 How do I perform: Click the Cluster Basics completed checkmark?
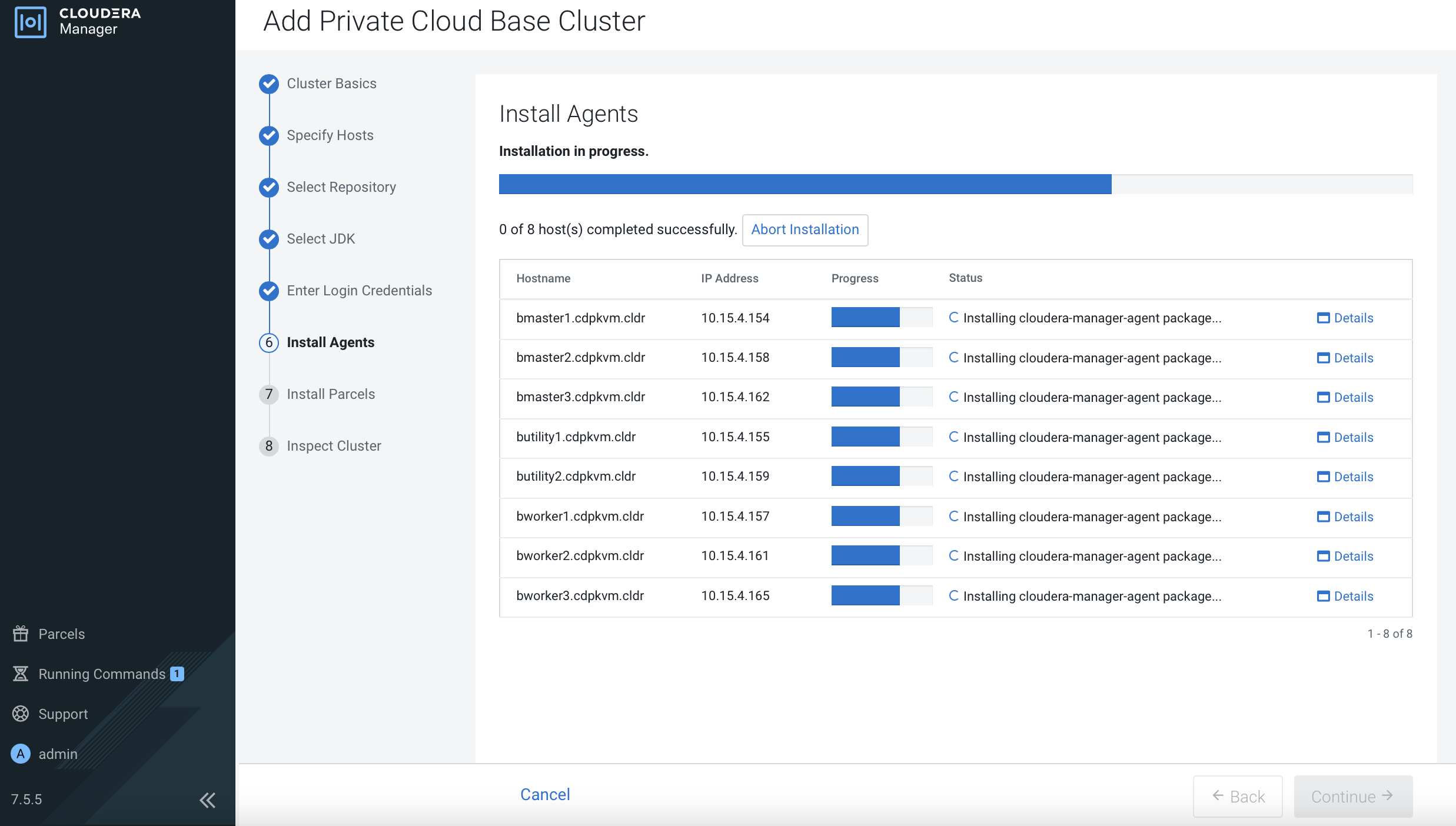(x=269, y=84)
